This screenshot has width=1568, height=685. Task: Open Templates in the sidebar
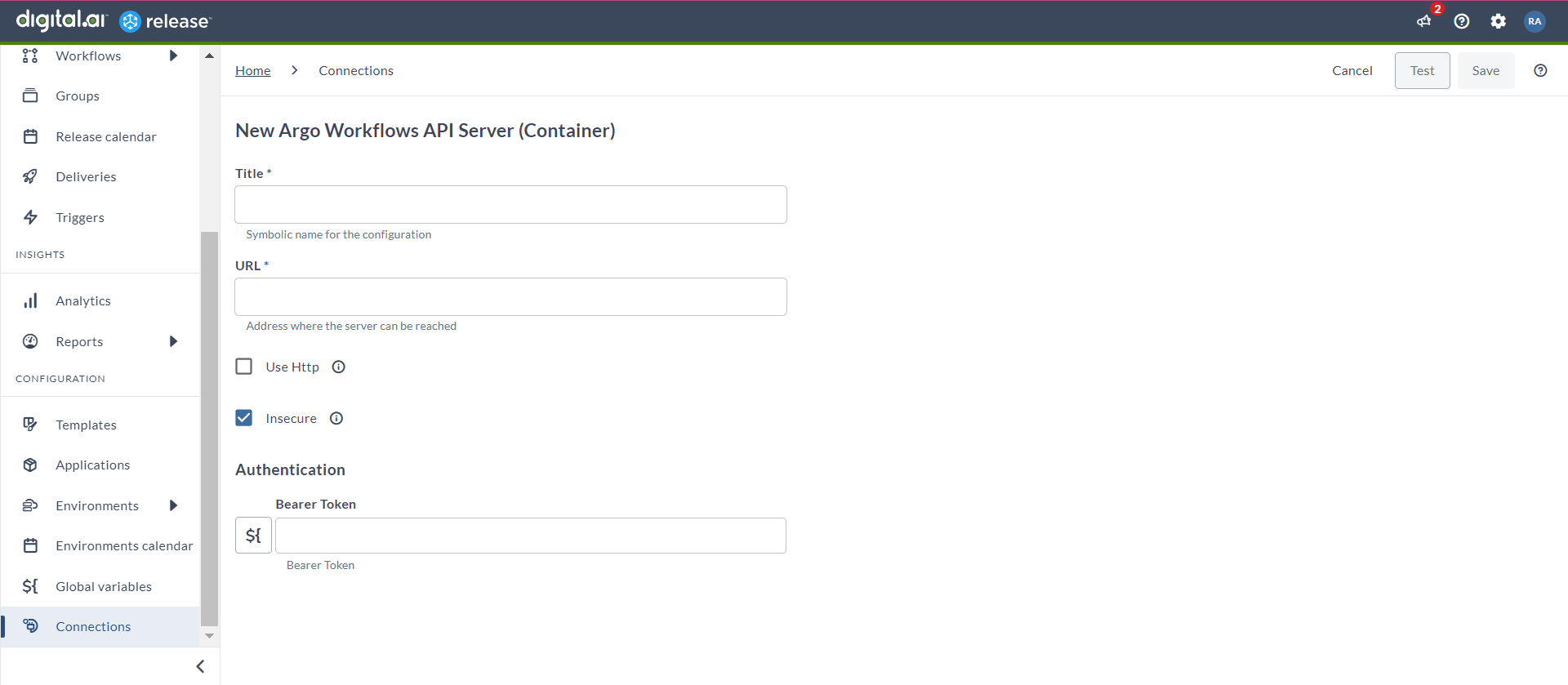coord(86,425)
